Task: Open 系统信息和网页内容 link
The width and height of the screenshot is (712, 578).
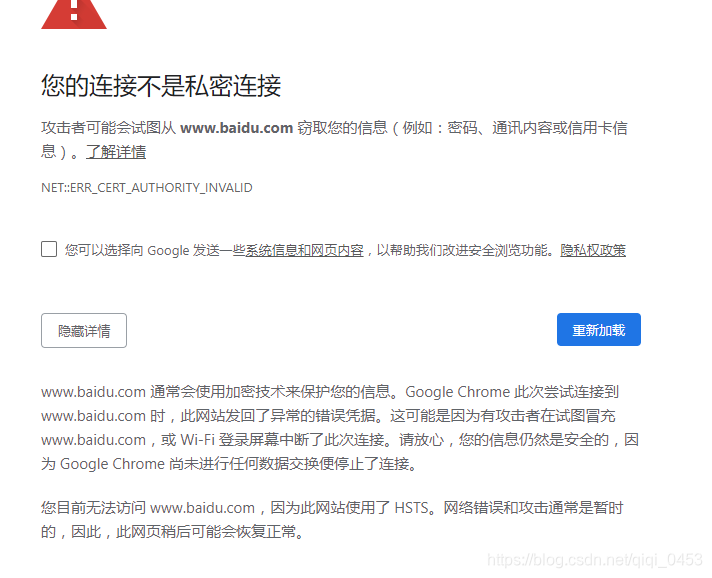Action: [305, 250]
